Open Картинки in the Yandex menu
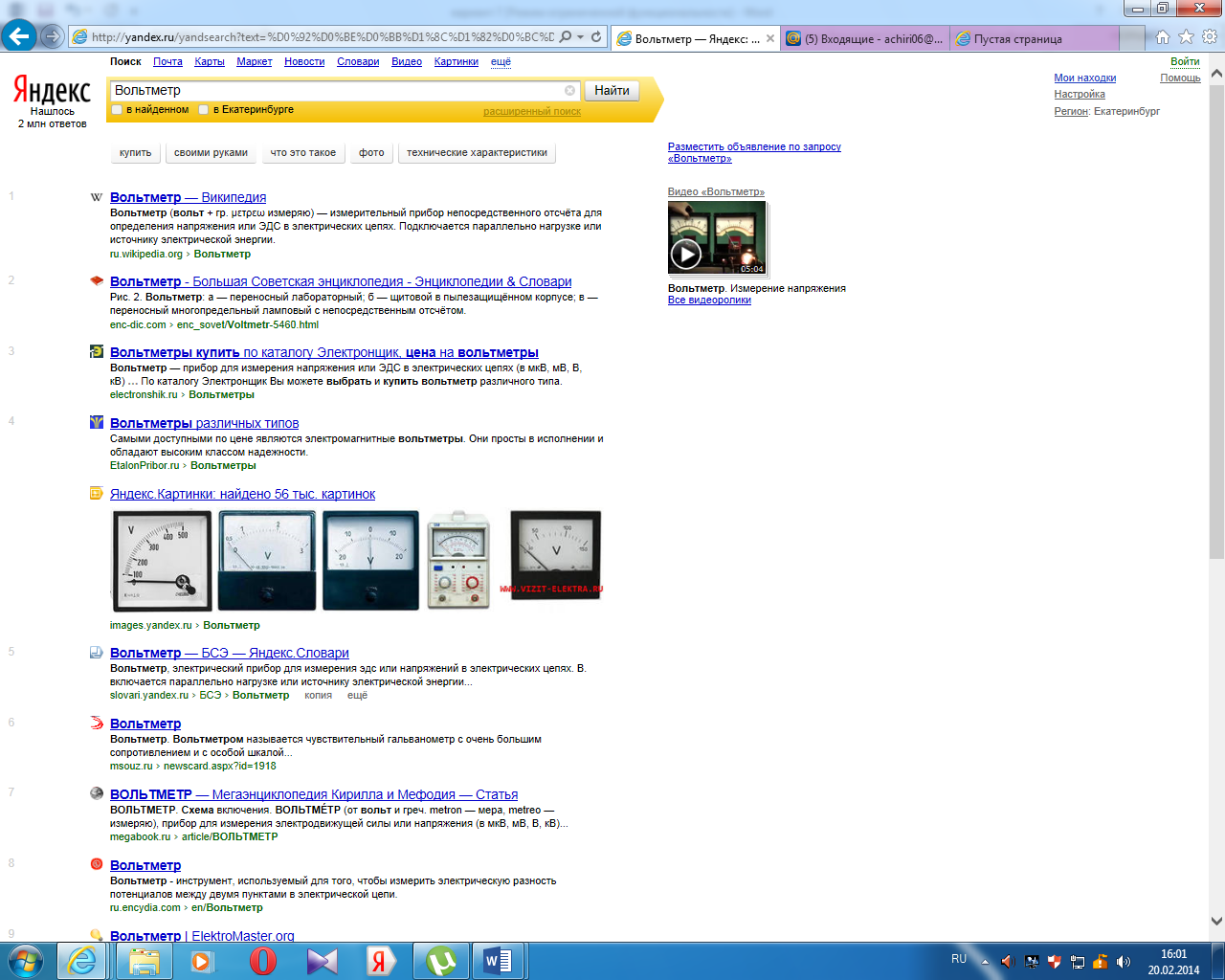Image resolution: width=1225 pixels, height=980 pixels. point(457,61)
